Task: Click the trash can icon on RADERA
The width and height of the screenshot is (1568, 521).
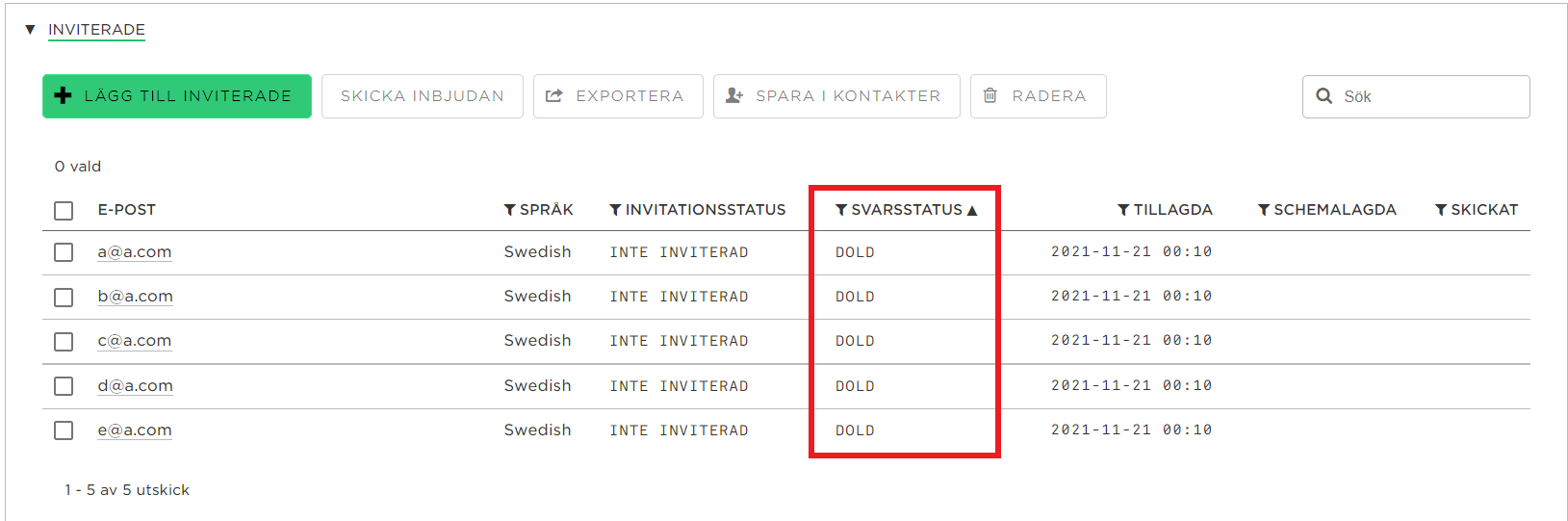Action: (x=990, y=95)
